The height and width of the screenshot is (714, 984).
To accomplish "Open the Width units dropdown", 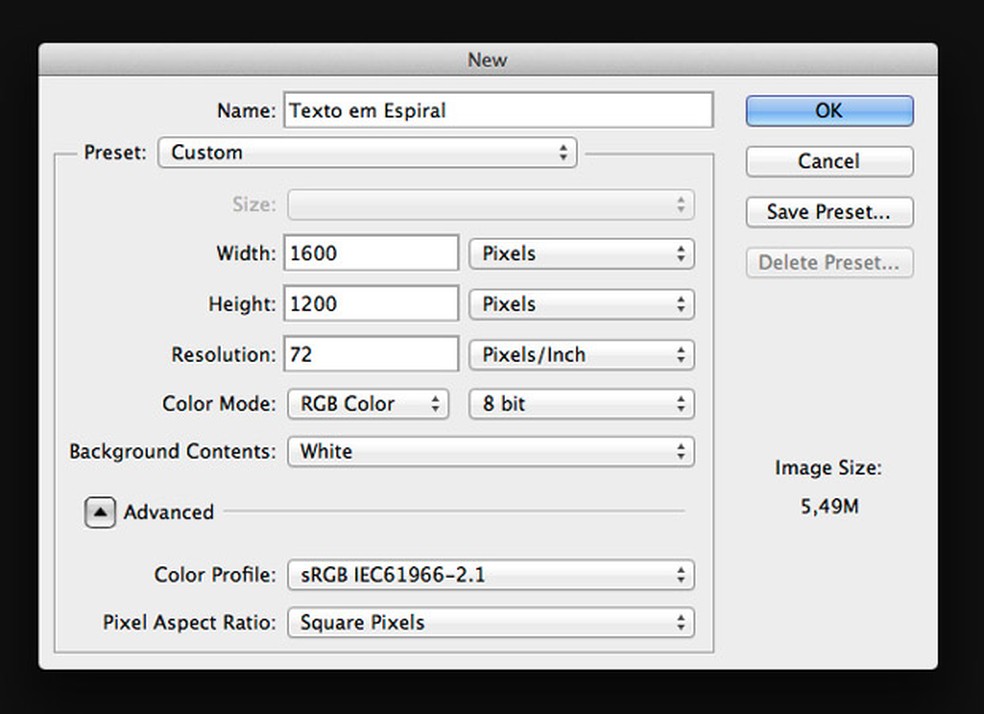I will click(581, 254).
